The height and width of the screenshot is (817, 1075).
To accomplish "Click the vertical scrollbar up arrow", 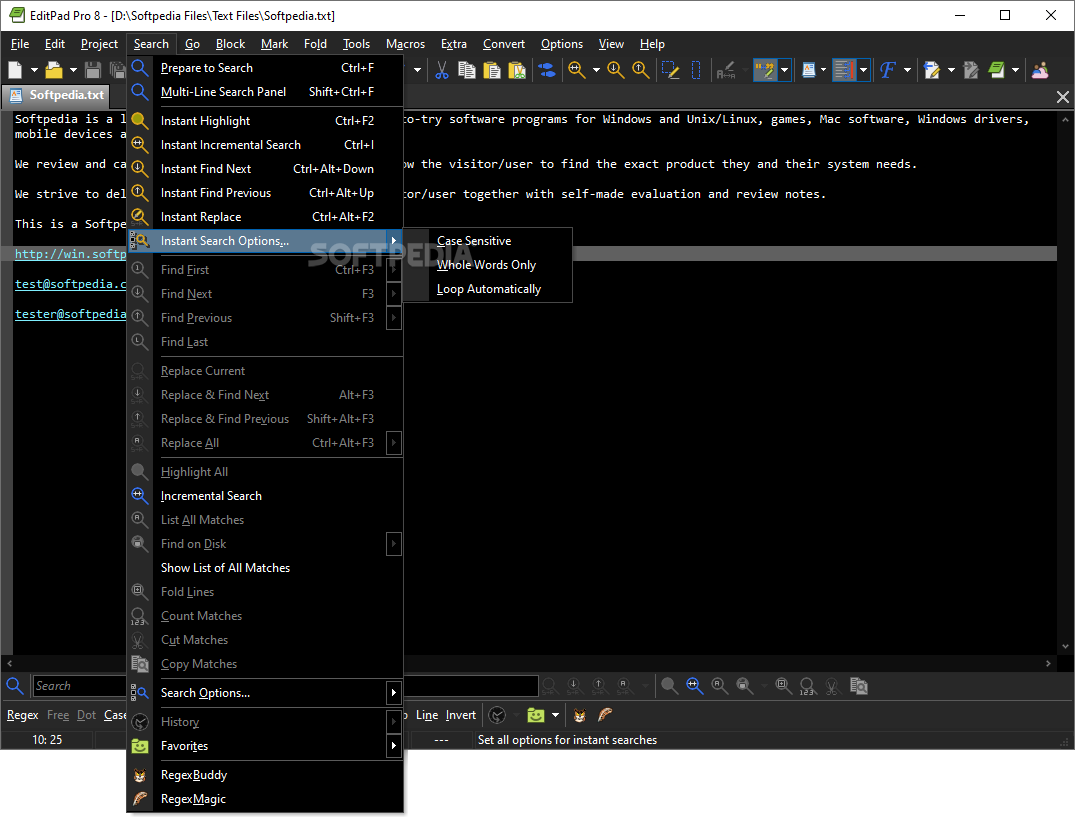I will pyautogui.click(x=1065, y=119).
